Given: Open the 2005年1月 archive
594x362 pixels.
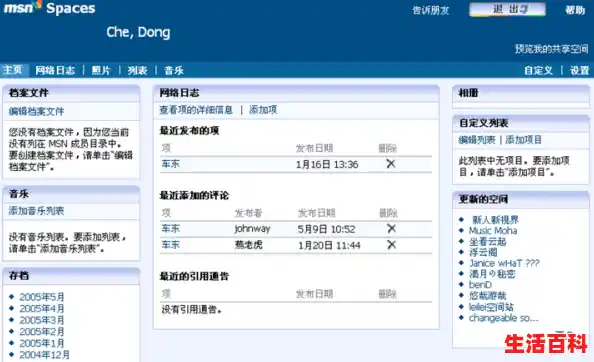Looking at the screenshot, I should [x=42, y=343].
